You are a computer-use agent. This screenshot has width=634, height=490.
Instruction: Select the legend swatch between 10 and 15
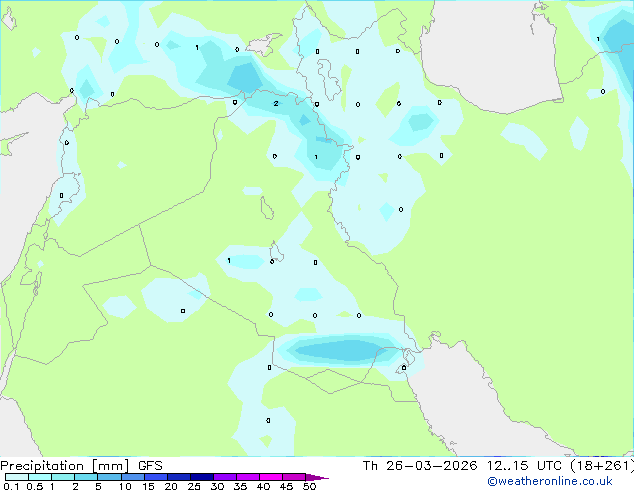pos(132,477)
